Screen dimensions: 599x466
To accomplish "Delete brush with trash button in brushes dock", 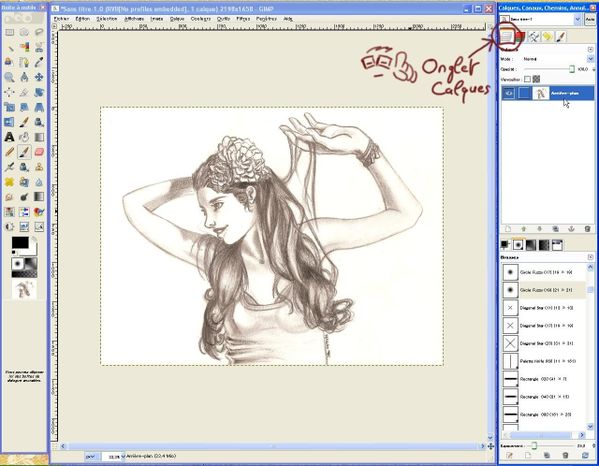I will 566,455.
